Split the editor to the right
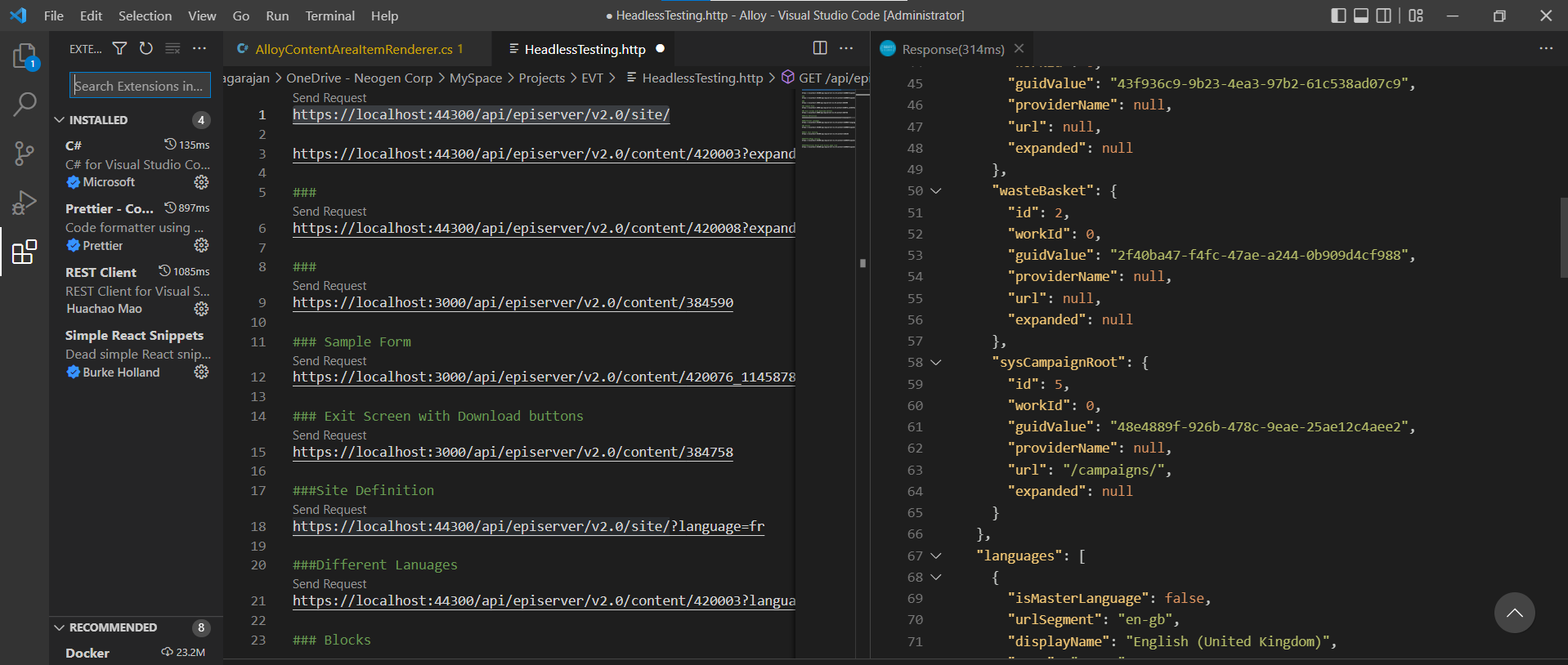Image resolution: width=1568 pixels, height=665 pixels. pyautogui.click(x=820, y=49)
